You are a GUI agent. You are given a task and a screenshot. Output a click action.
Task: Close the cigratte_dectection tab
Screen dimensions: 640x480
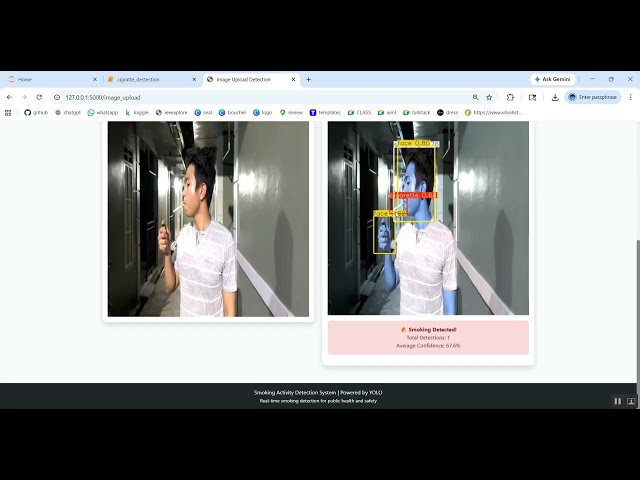click(194, 80)
